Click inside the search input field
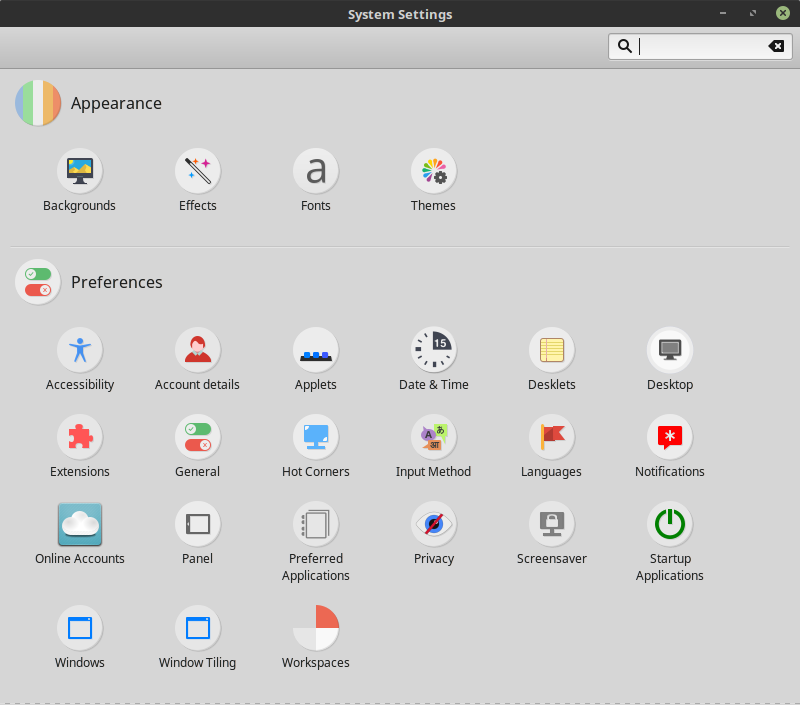Screen dimensions: 800x705 click(x=700, y=46)
